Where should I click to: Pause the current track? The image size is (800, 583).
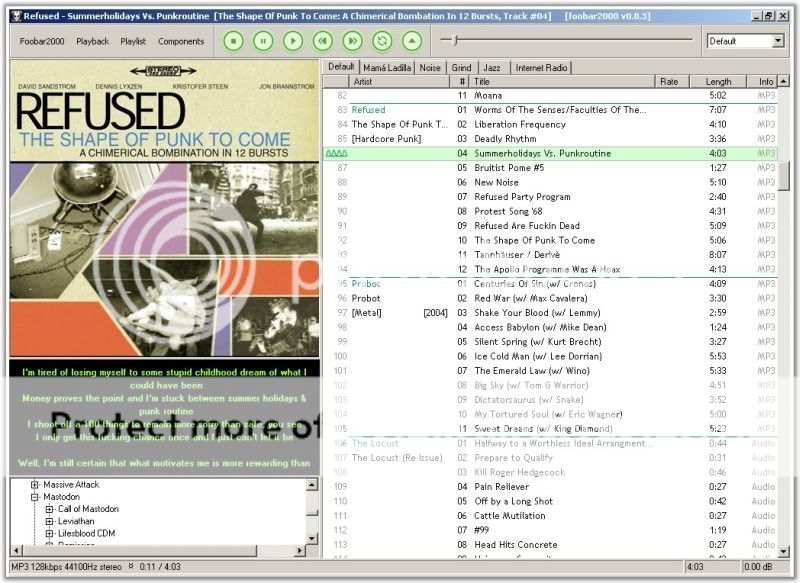262,41
